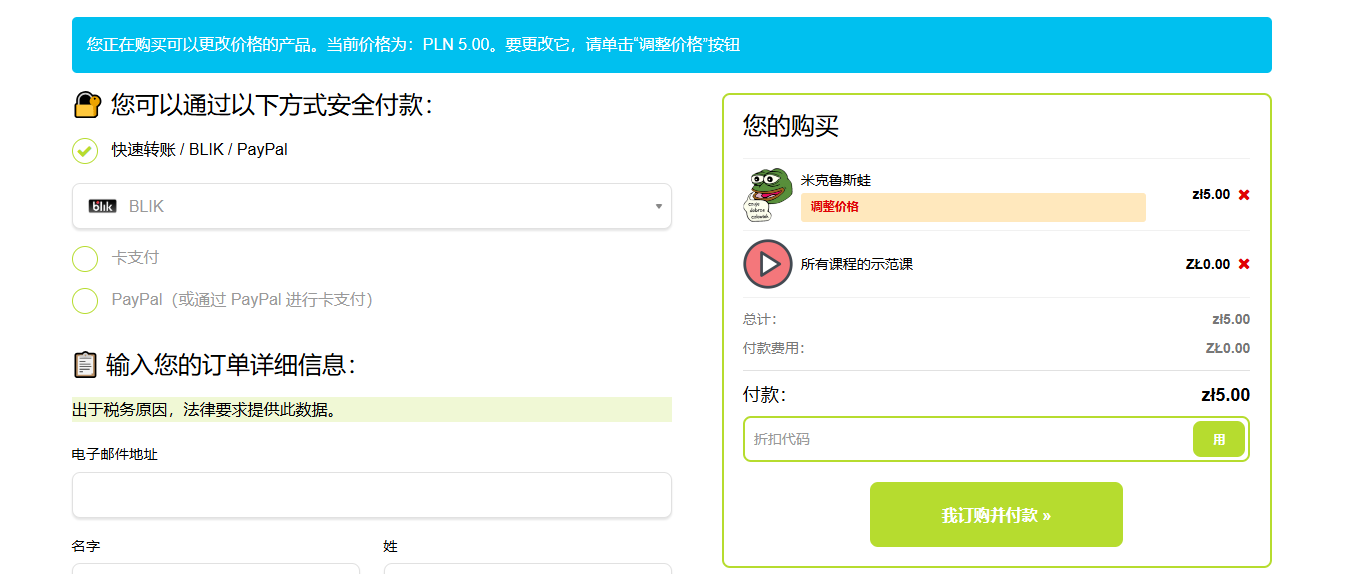This screenshot has height=574, width=1346.
Task: Focus the 电子邮件地址 email input field
Action: pos(372,495)
